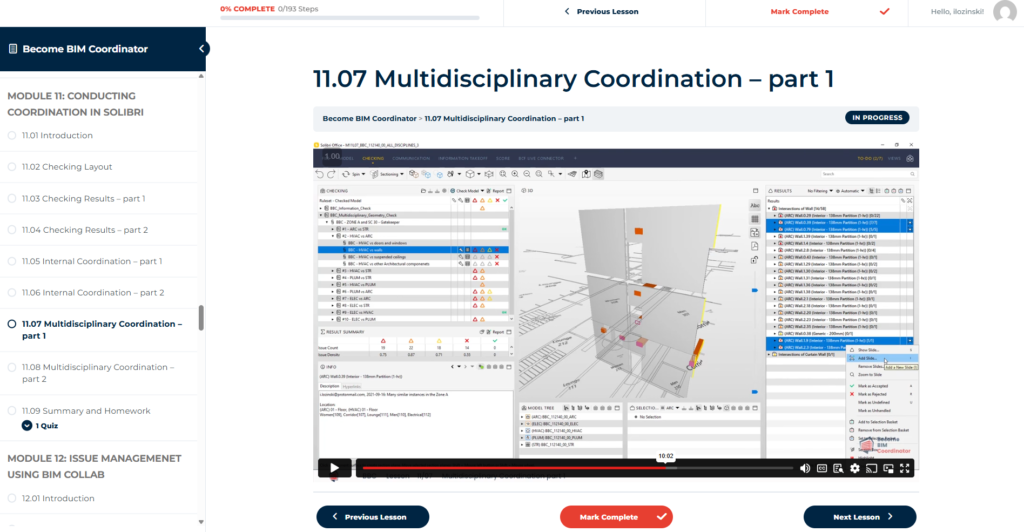Open the video transcript
The height and width of the screenshot is (532, 1024).
coord(838,468)
